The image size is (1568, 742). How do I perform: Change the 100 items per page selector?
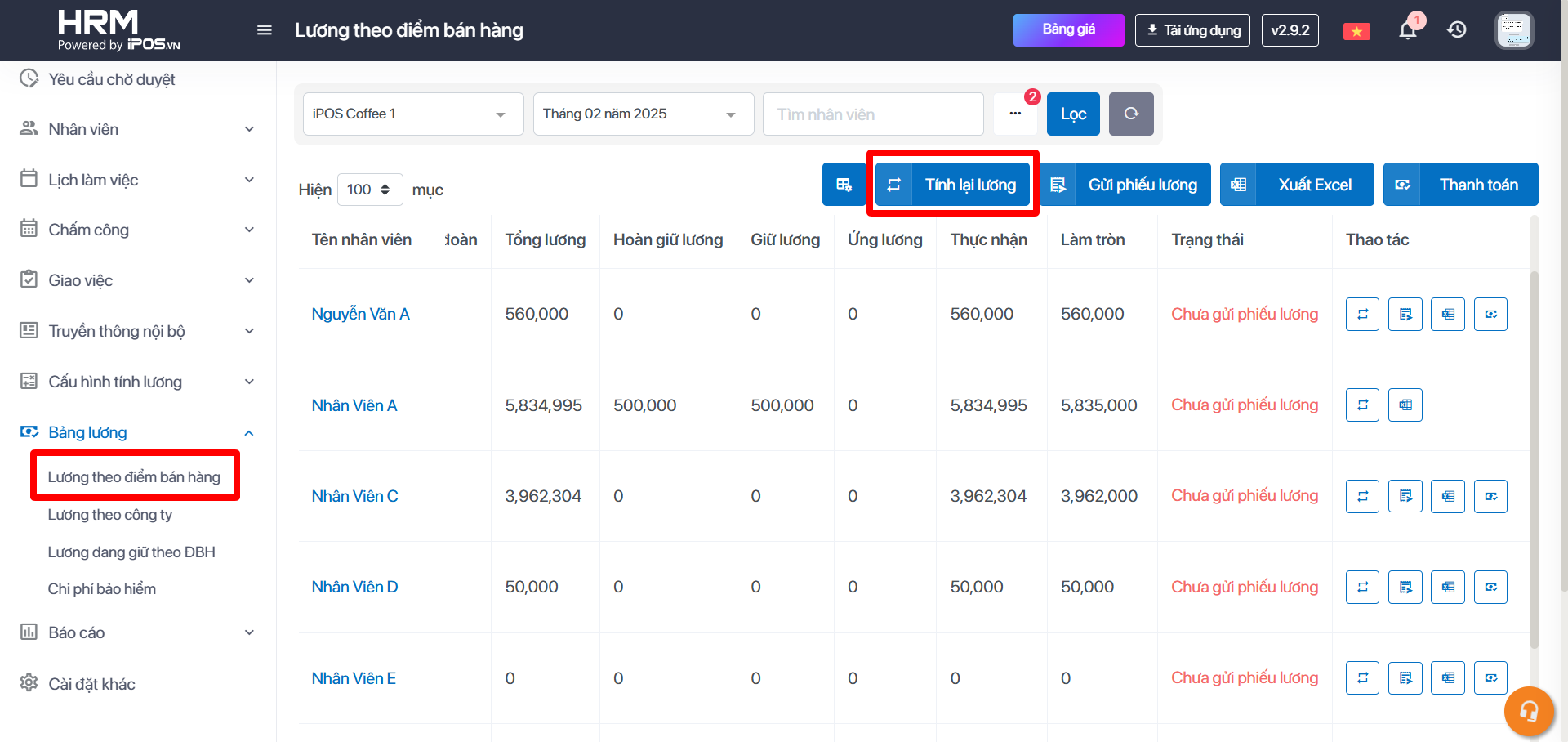[x=369, y=190]
